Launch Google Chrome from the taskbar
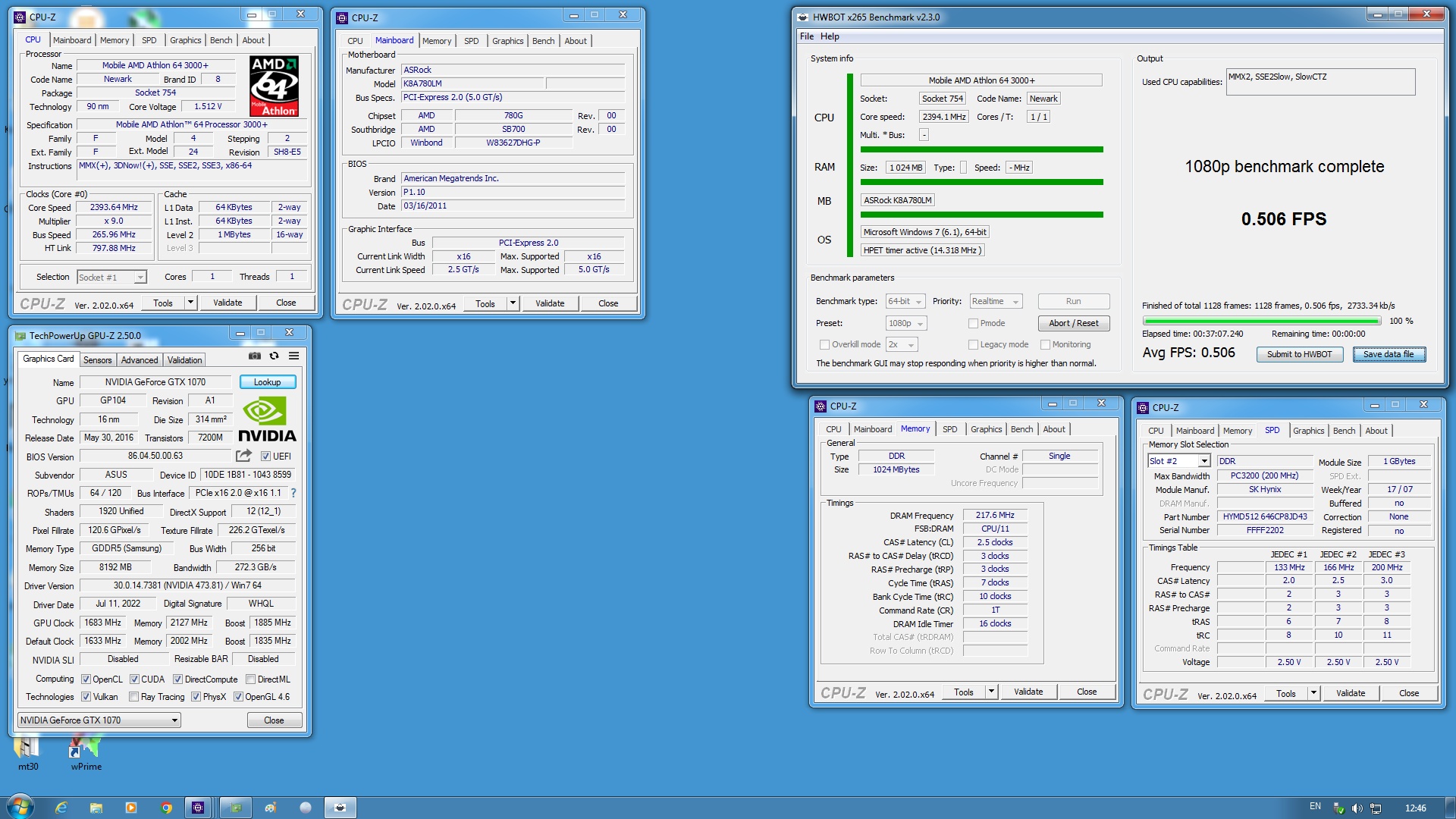1456x819 pixels. (x=166, y=808)
